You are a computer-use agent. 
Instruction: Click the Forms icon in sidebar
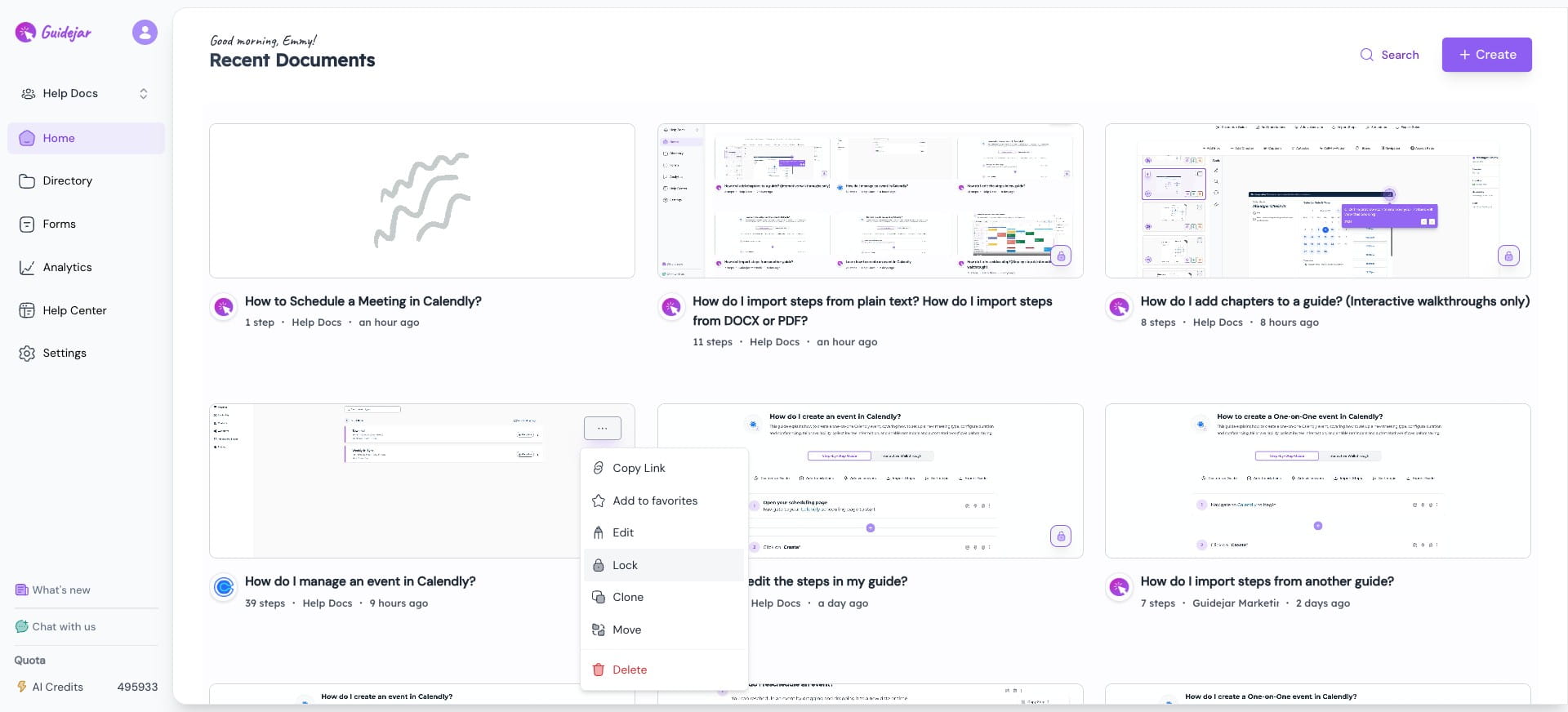coord(27,224)
